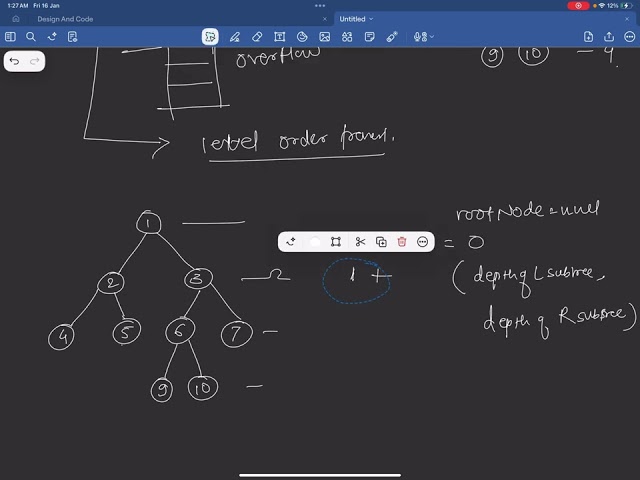Viewport: 640px width, 480px height.
Task: Open the page thumbnails sidebar
Action: coord(10,37)
